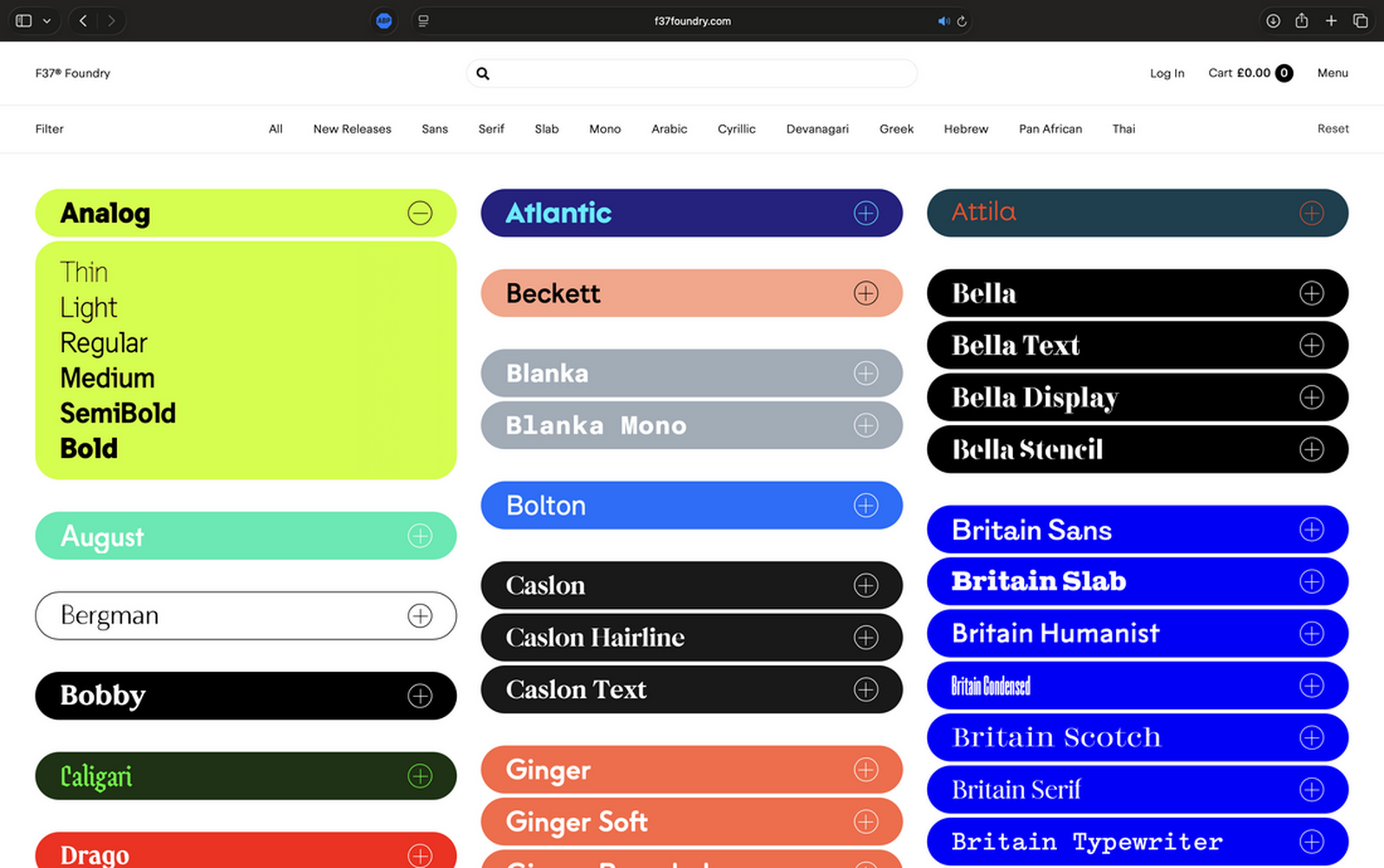Screen dimensions: 1384x868
Task: Expand the Britain Slab plus button
Action: click(x=1311, y=581)
